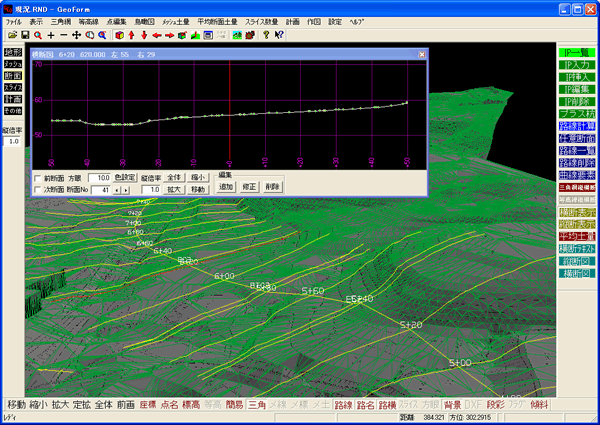
Task: Open the 設定 menu
Action: pos(335,22)
